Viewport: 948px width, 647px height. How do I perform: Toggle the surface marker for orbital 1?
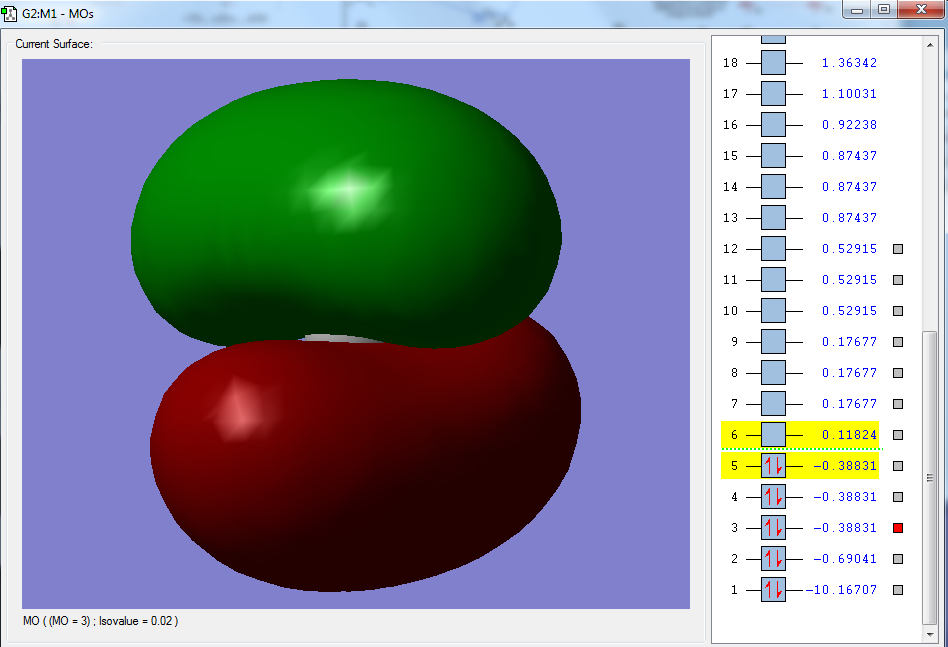pyautogui.click(x=898, y=590)
